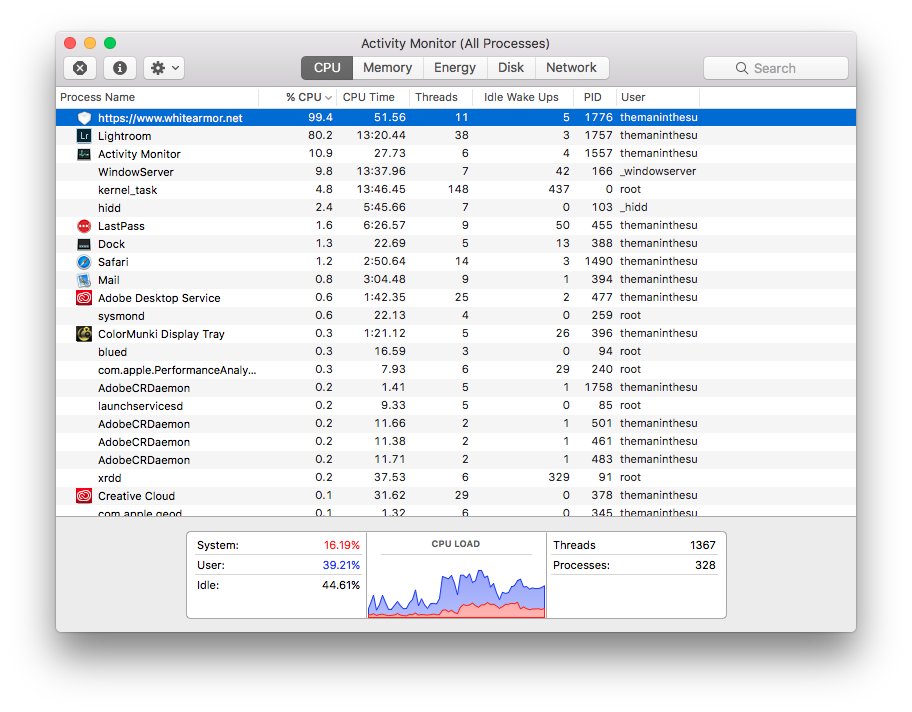Toggle % CPU column sort order
The image size is (912, 712).
(x=298, y=97)
